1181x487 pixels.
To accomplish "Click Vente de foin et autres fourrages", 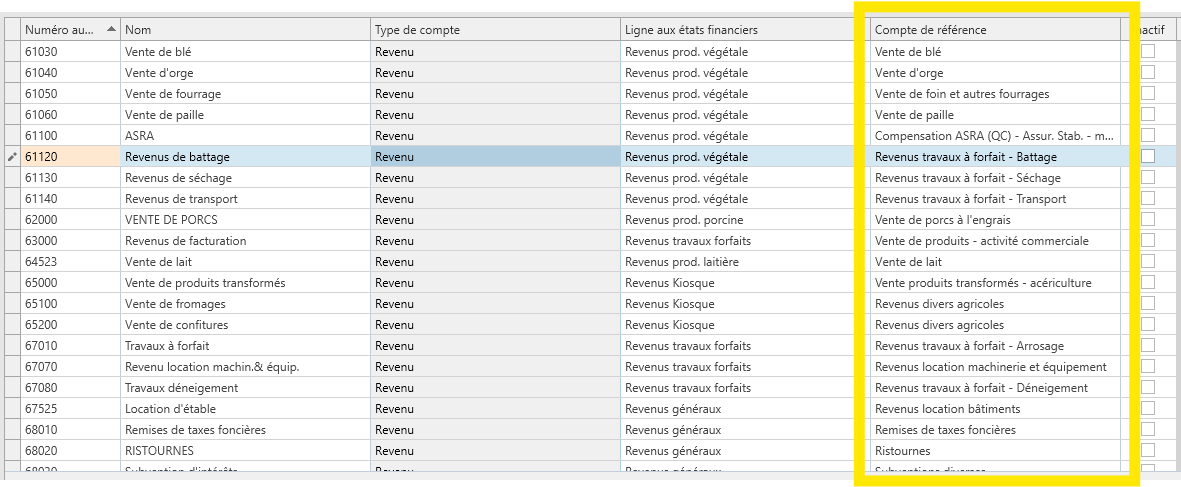I will click(994, 94).
